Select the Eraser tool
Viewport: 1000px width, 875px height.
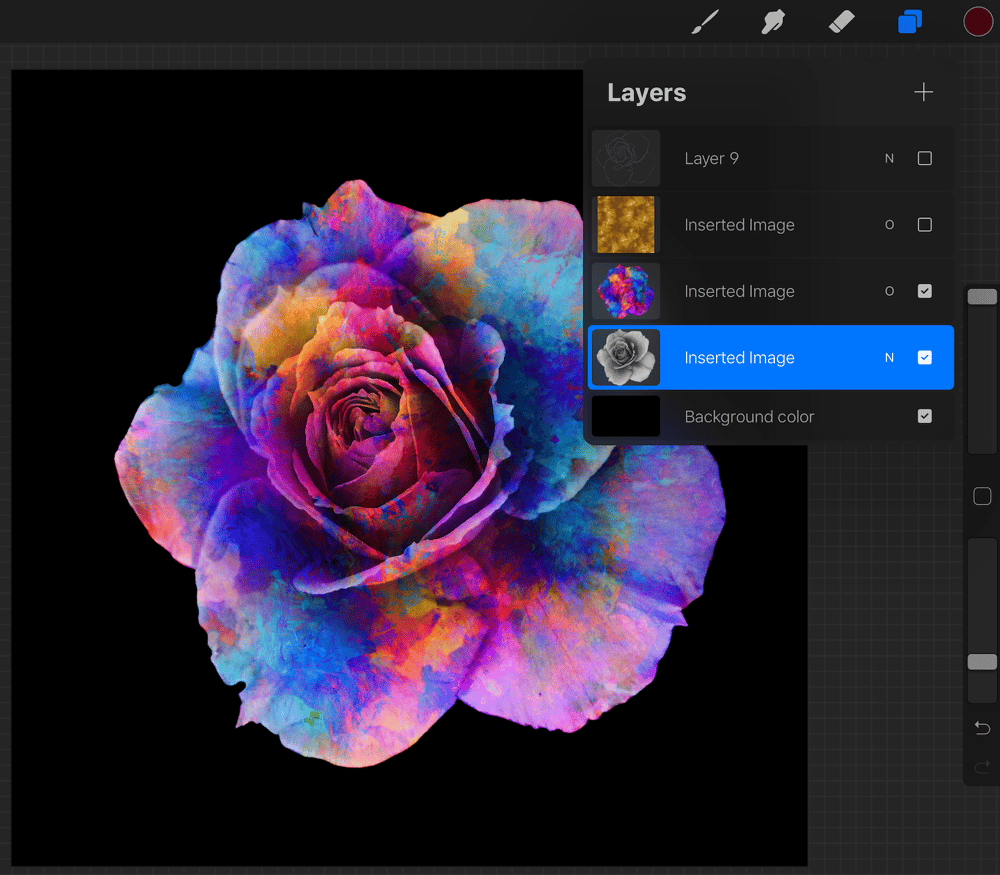pyautogui.click(x=841, y=22)
